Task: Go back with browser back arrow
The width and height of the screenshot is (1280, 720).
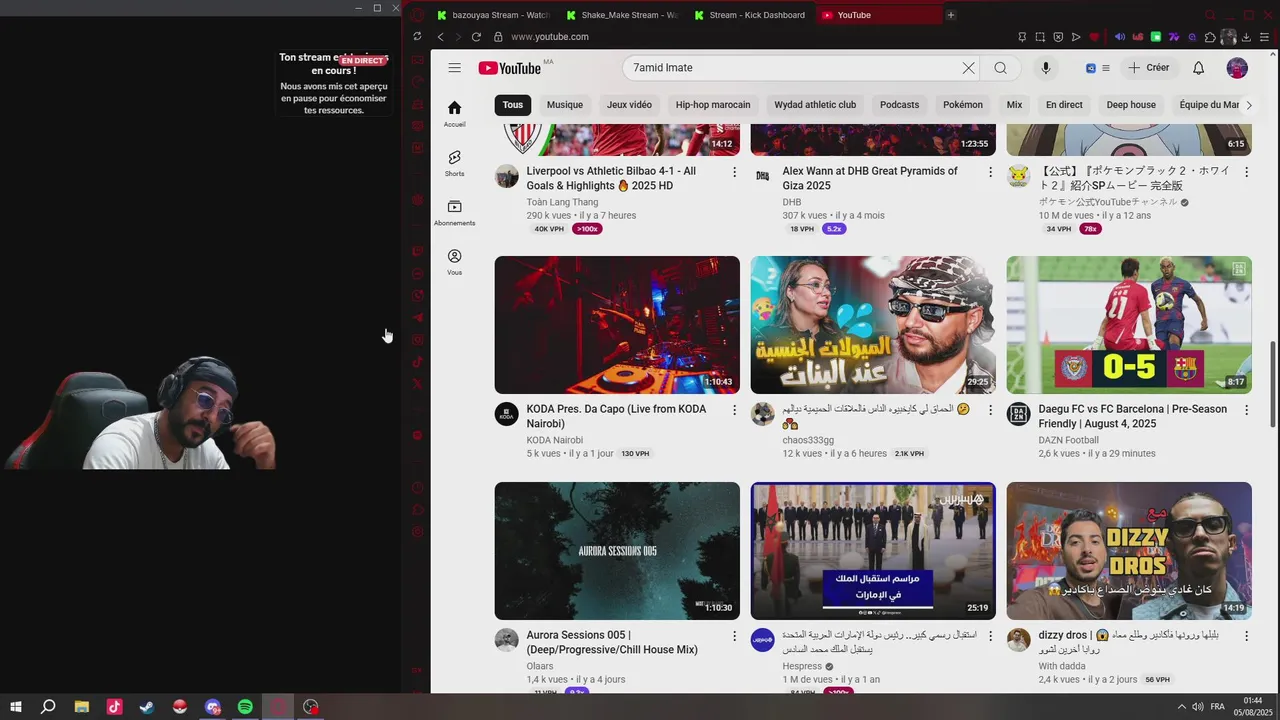Action: (440, 37)
